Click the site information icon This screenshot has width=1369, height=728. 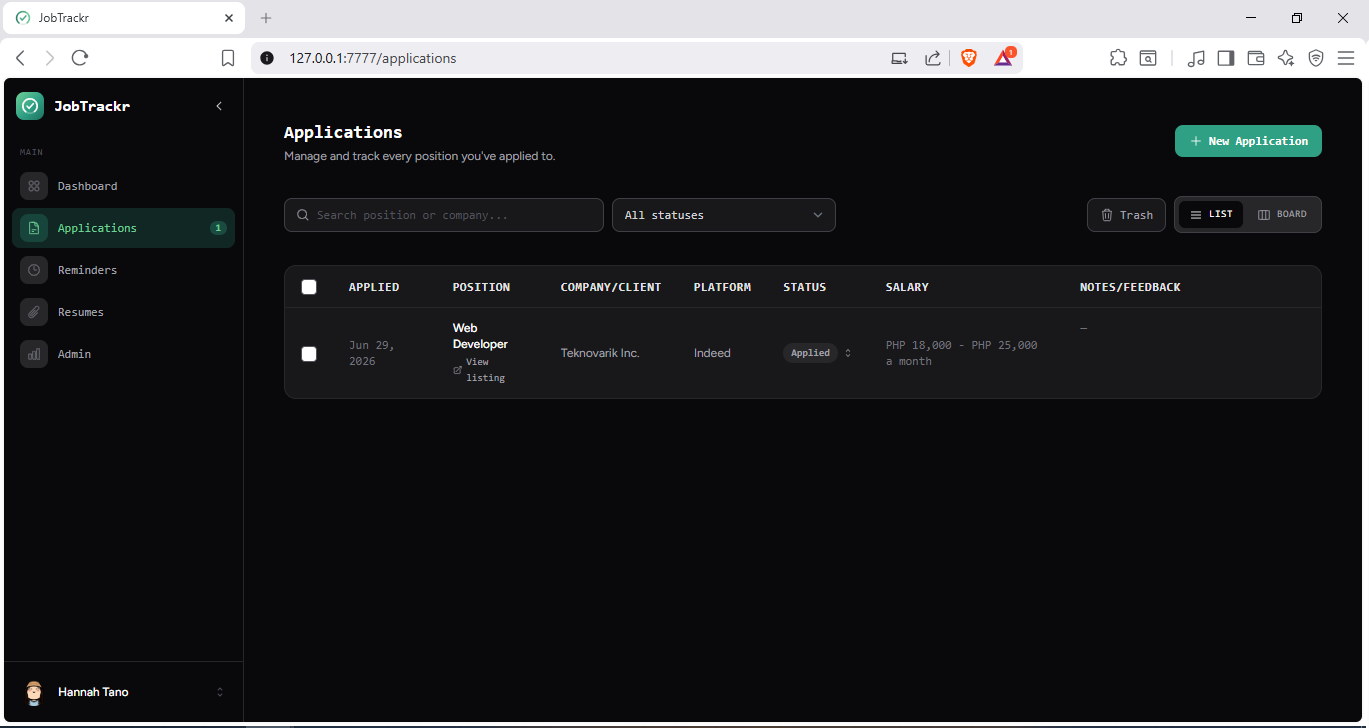pos(266,58)
